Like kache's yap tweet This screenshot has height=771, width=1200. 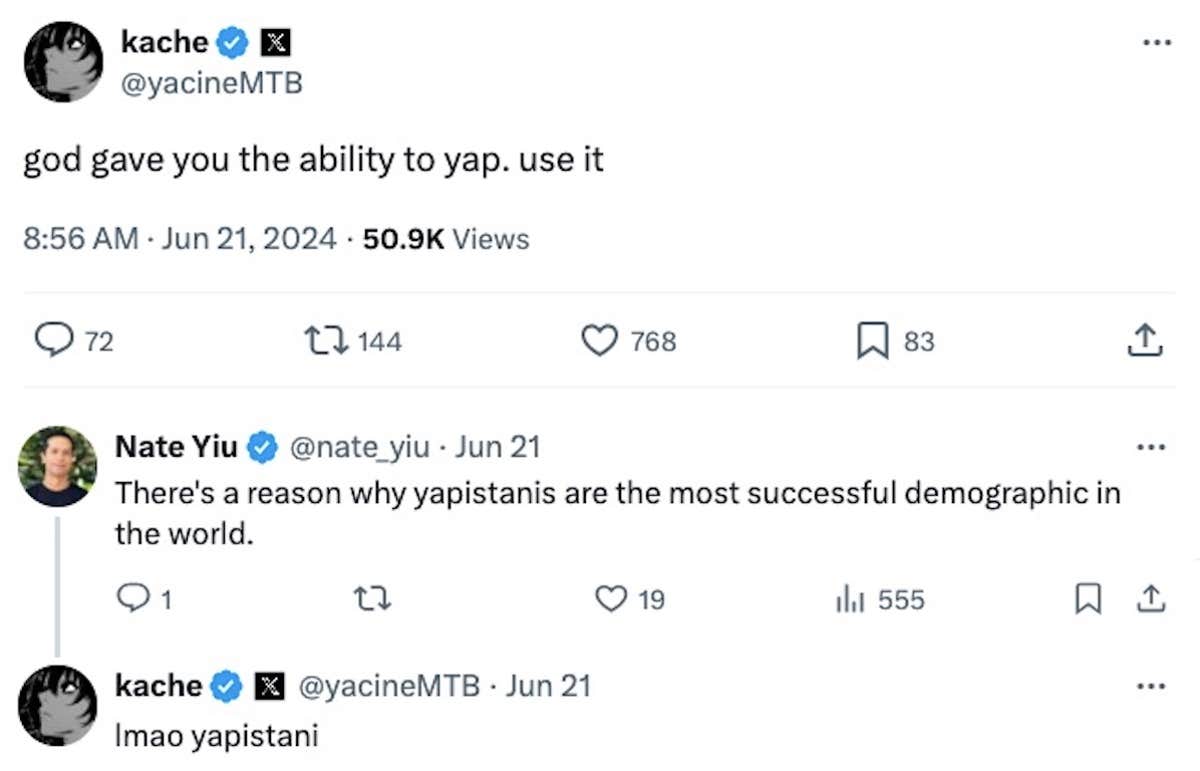597,340
